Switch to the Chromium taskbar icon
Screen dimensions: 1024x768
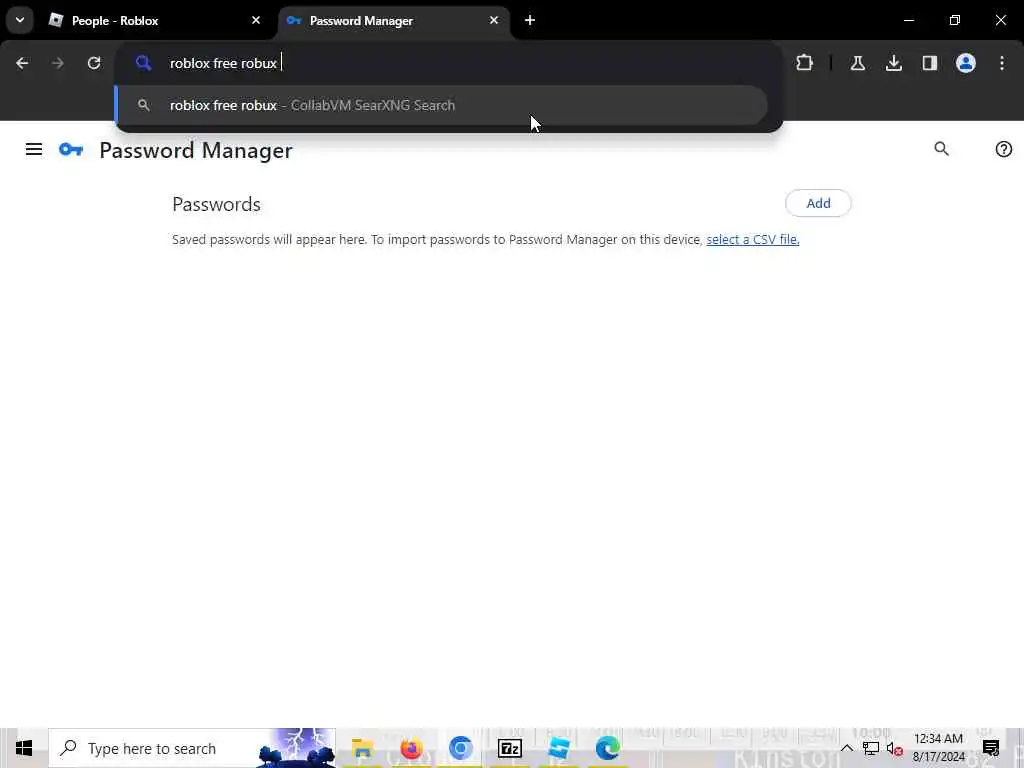point(460,748)
